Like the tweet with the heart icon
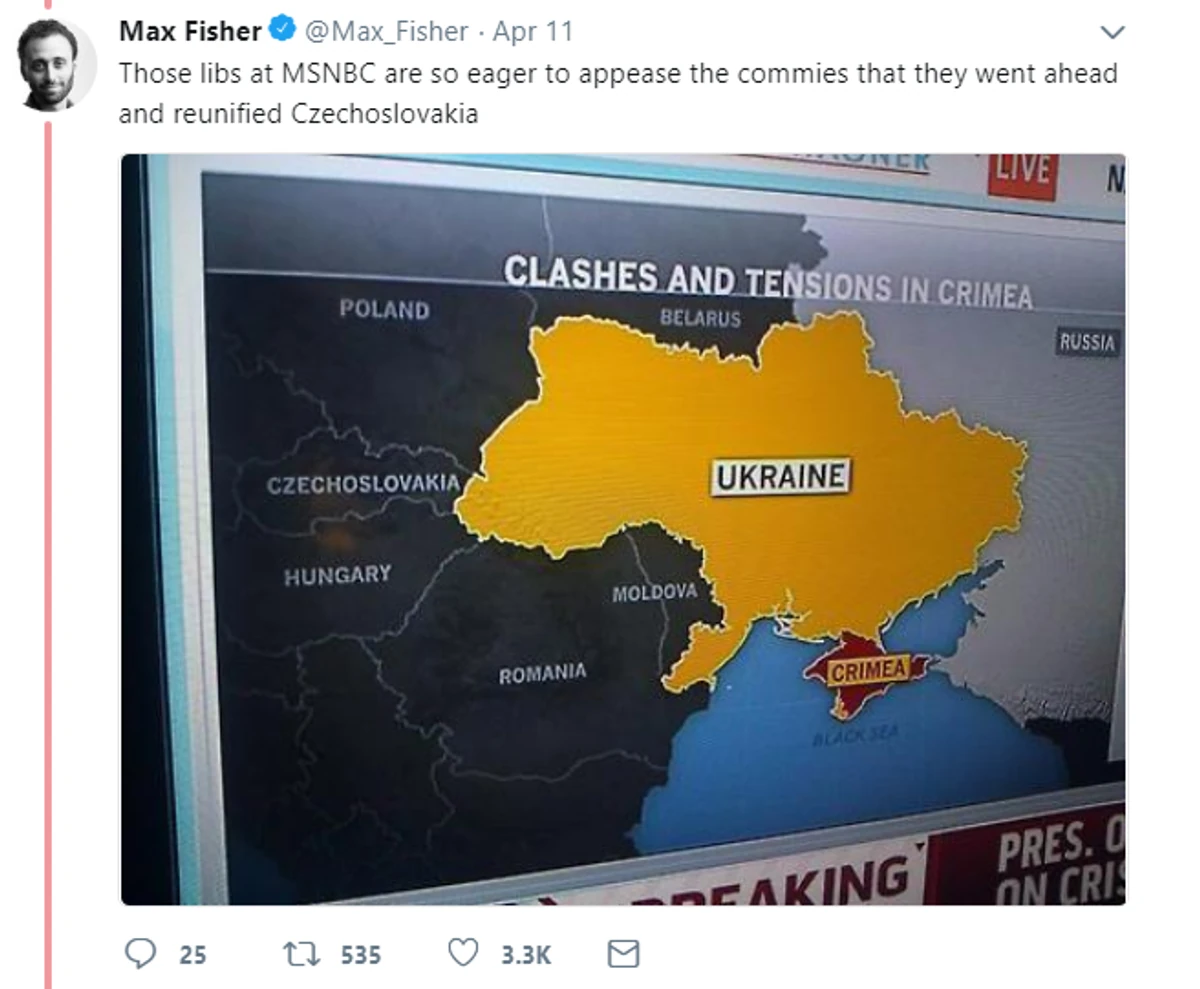1200x989 pixels. [x=463, y=954]
